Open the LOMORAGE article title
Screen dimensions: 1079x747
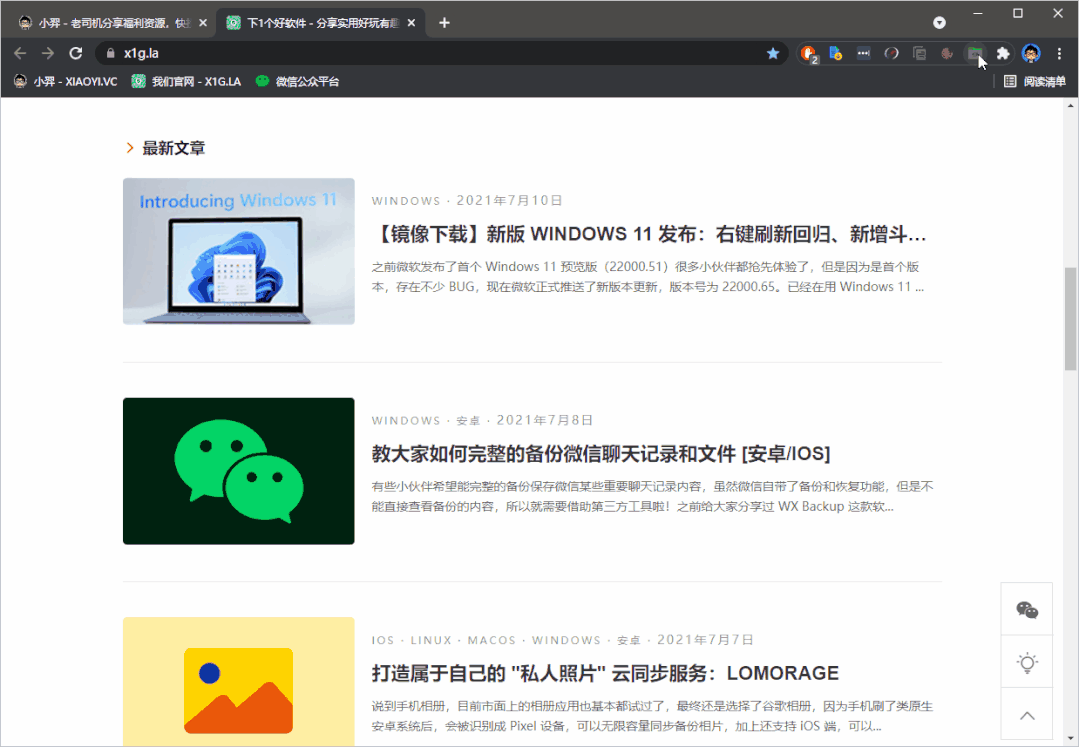(604, 673)
